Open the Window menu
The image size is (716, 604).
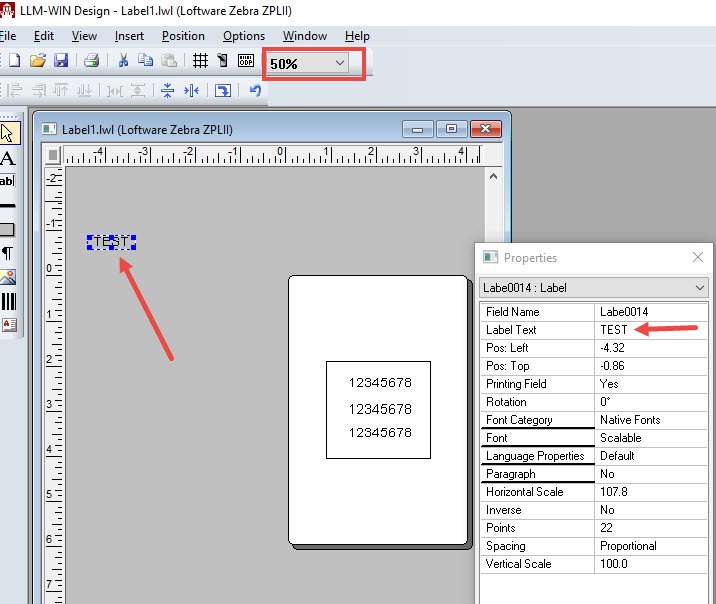(x=305, y=36)
